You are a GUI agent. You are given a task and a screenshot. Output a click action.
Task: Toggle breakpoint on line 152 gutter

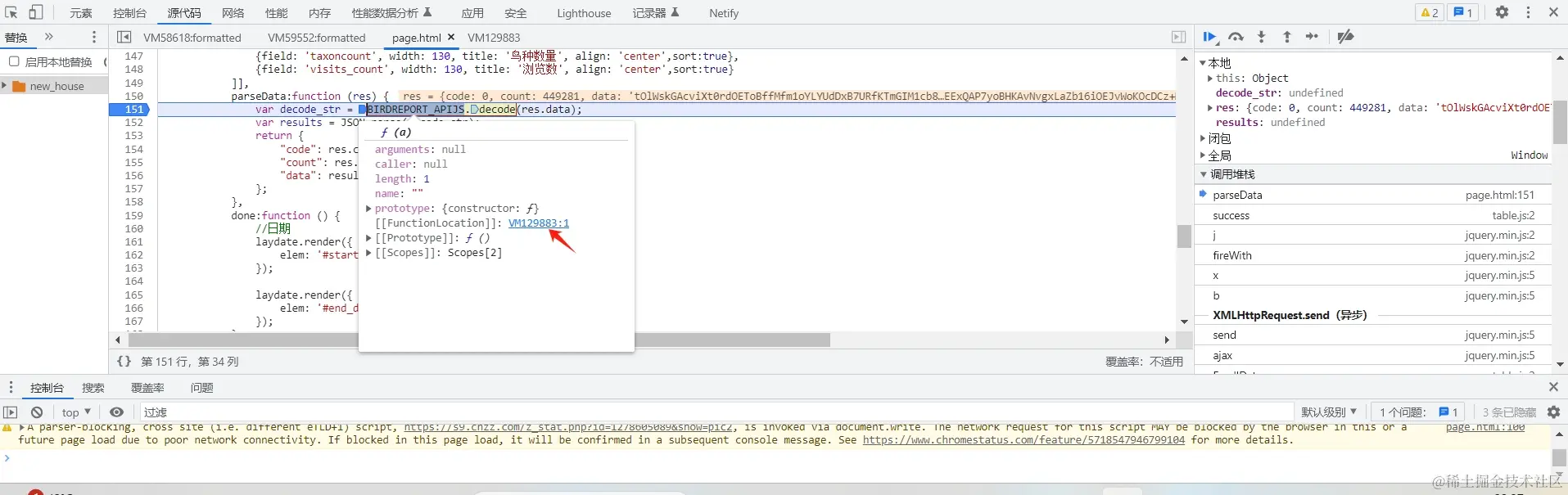133,122
